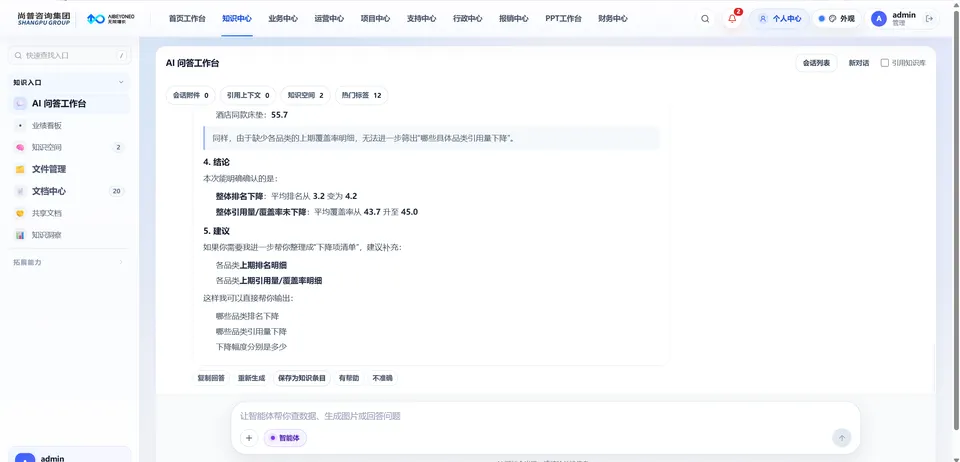Click the send arrow button in chat box
This screenshot has height=462, width=960.
(x=842, y=438)
